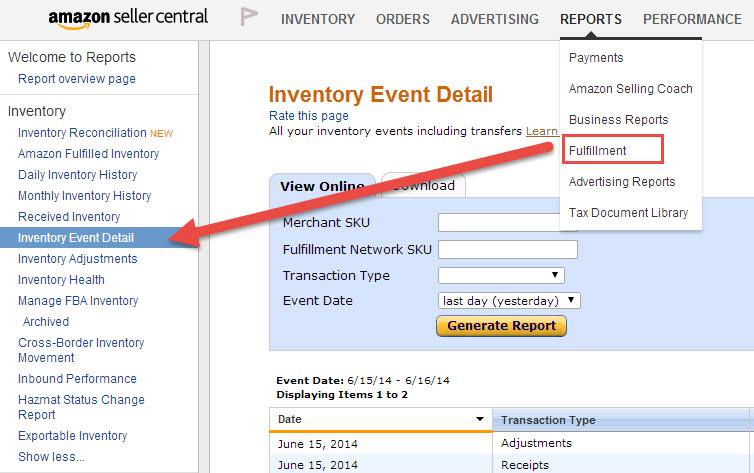Click the Amazon Seller Central logo
Image resolution: width=754 pixels, height=473 pixels.
click(x=128, y=18)
